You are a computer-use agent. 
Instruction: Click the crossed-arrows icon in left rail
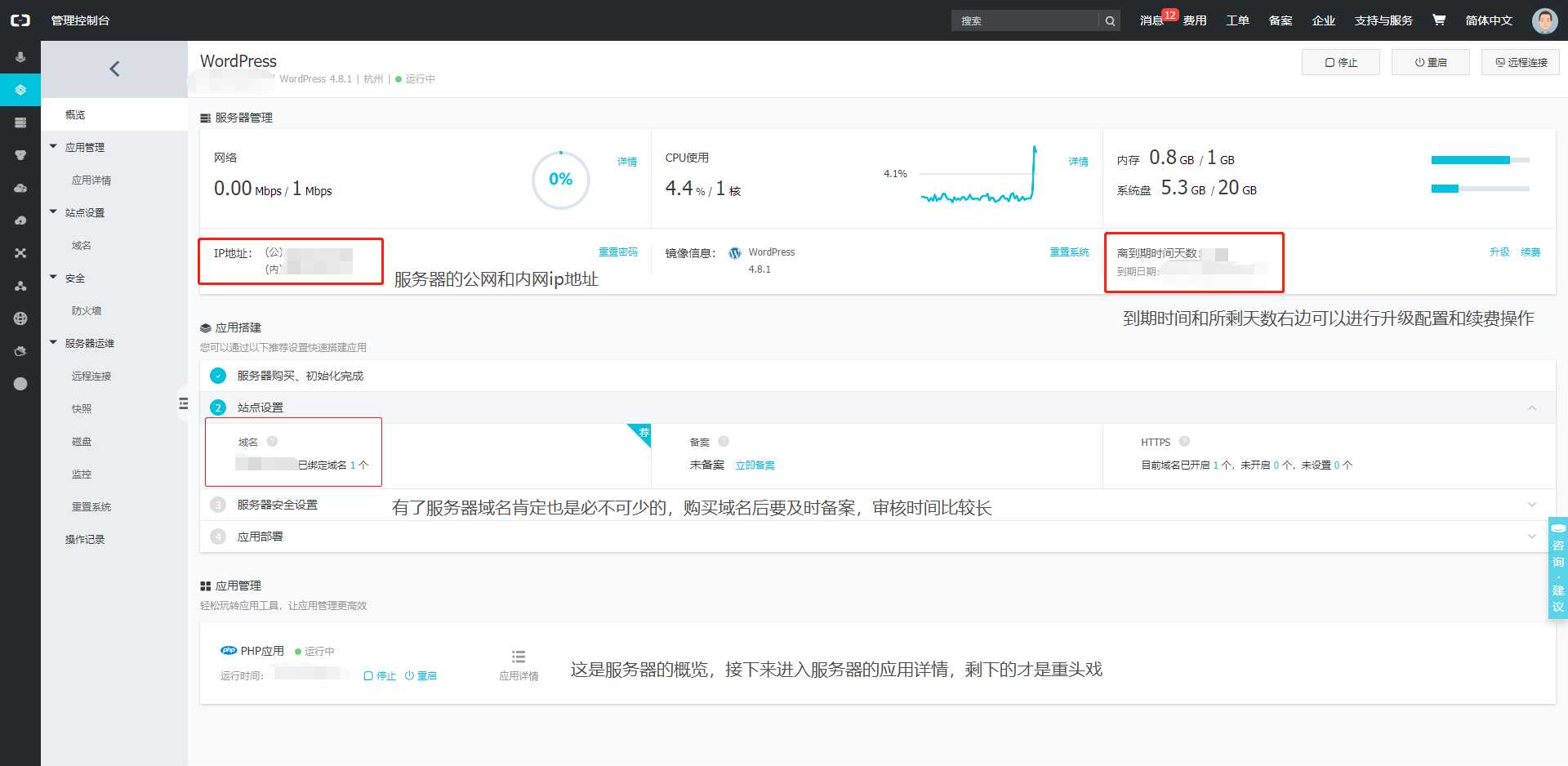pos(20,253)
